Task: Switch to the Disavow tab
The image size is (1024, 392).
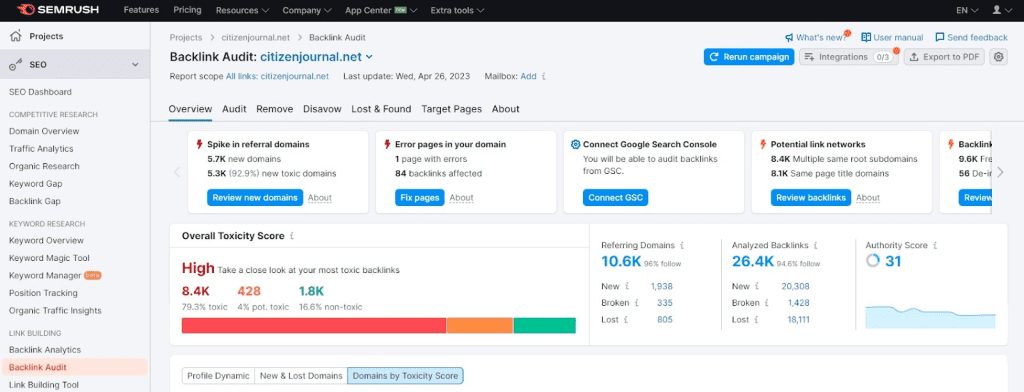Action: [322, 109]
